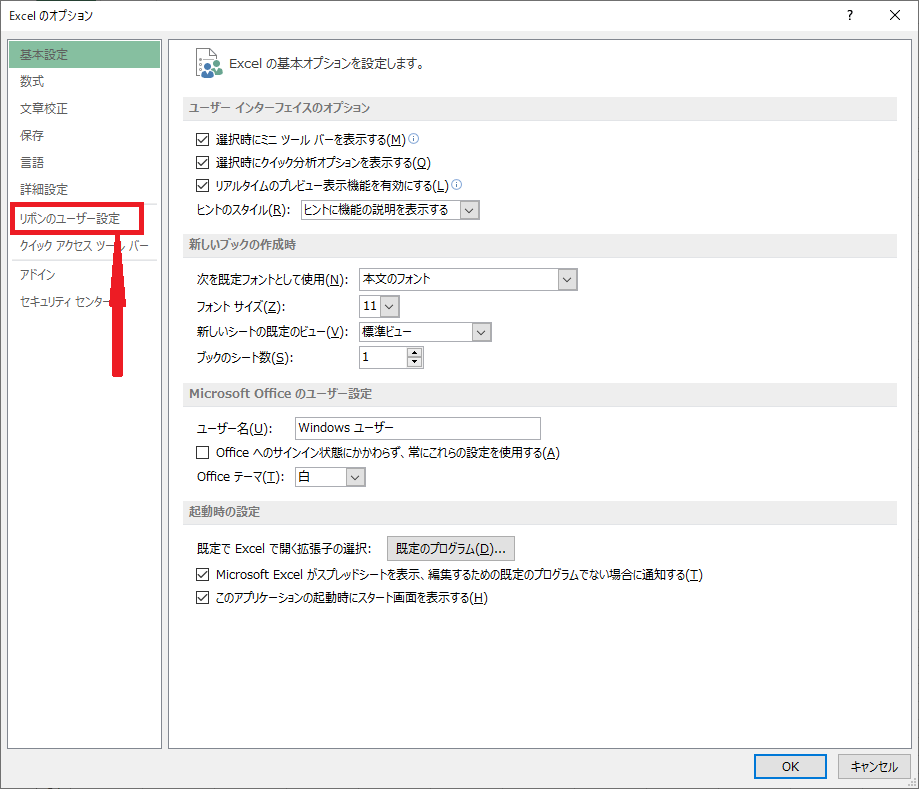This screenshot has height=789, width=919.
Task: Toggle 選択時にクイック分析オプションを表示する checkbox
Action: pyautogui.click(x=202, y=162)
